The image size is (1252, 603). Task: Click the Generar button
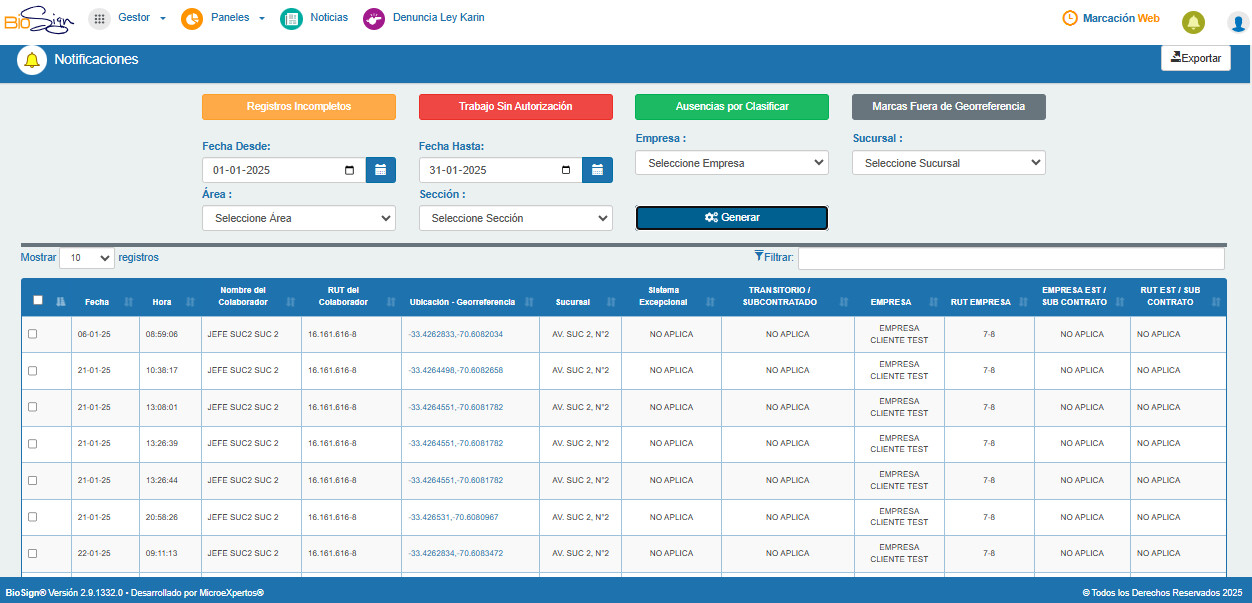point(732,218)
